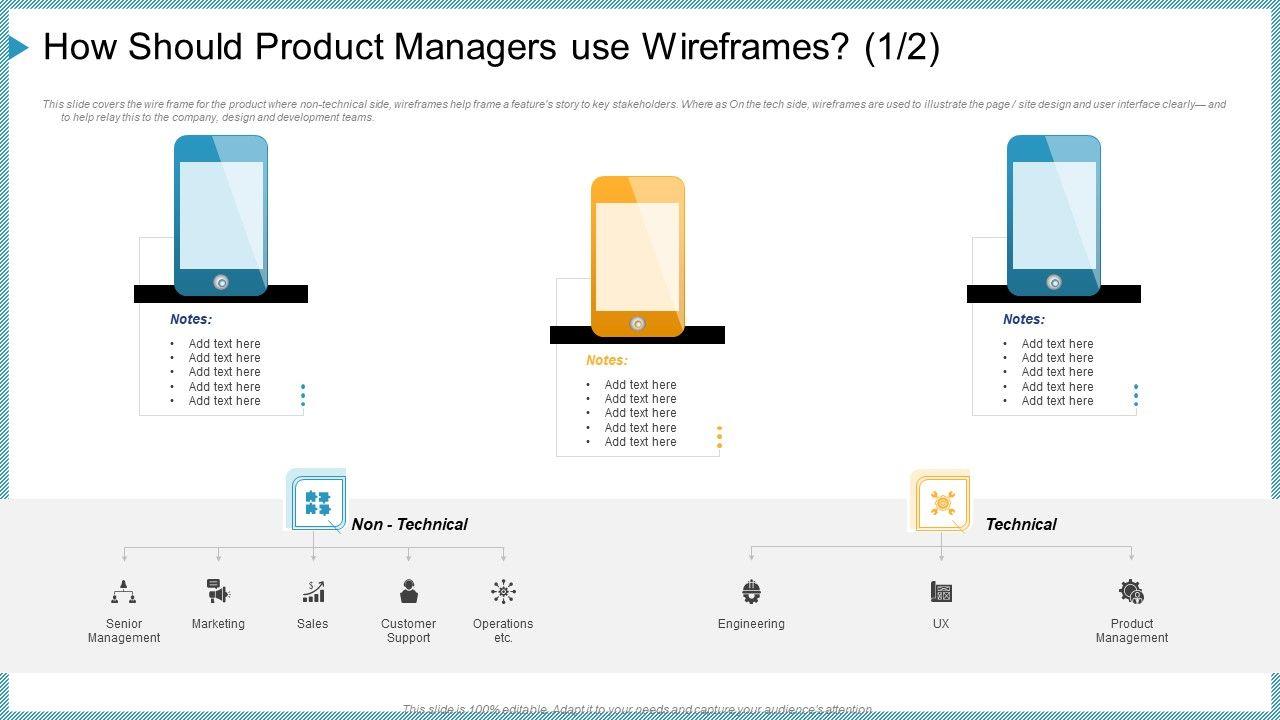The image size is (1280, 720).
Task: Select the Customer Support person icon
Action: coord(408,592)
